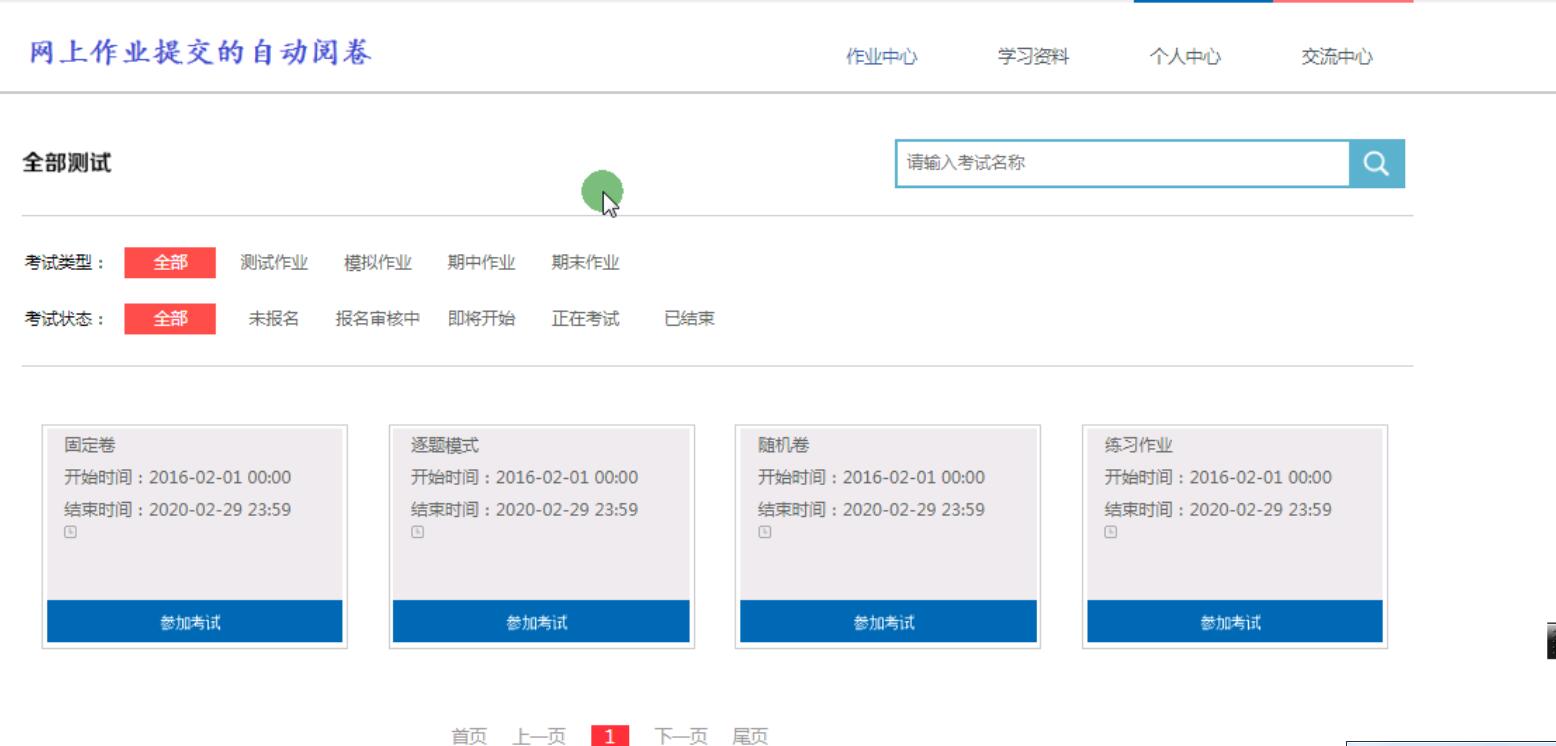Filter exam type by 模拟作业
1556x746 pixels.
(378, 263)
